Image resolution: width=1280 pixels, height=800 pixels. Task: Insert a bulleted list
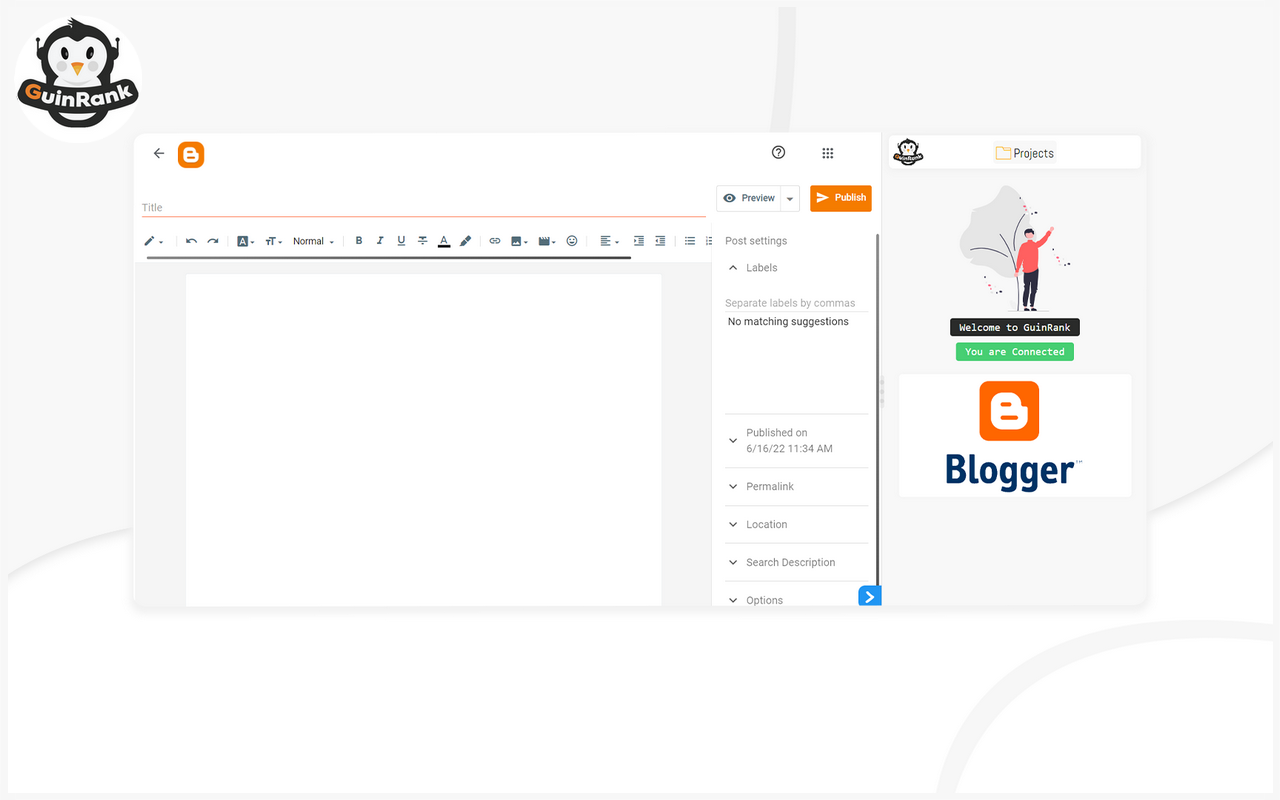[x=690, y=241]
